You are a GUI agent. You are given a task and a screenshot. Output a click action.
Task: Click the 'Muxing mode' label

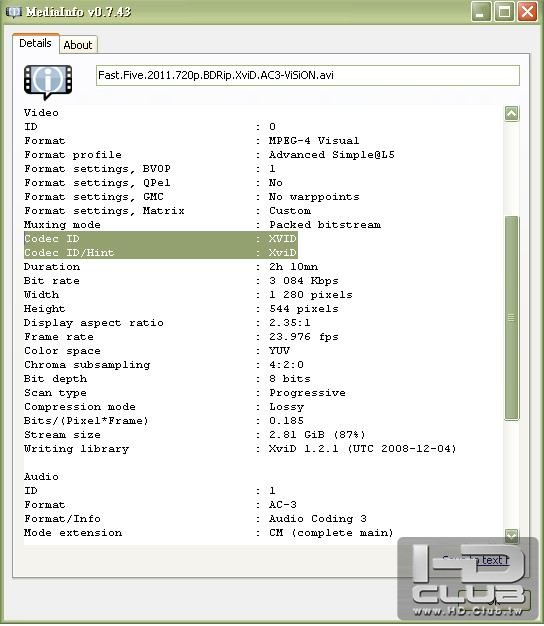pyautogui.click(x=62, y=225)
